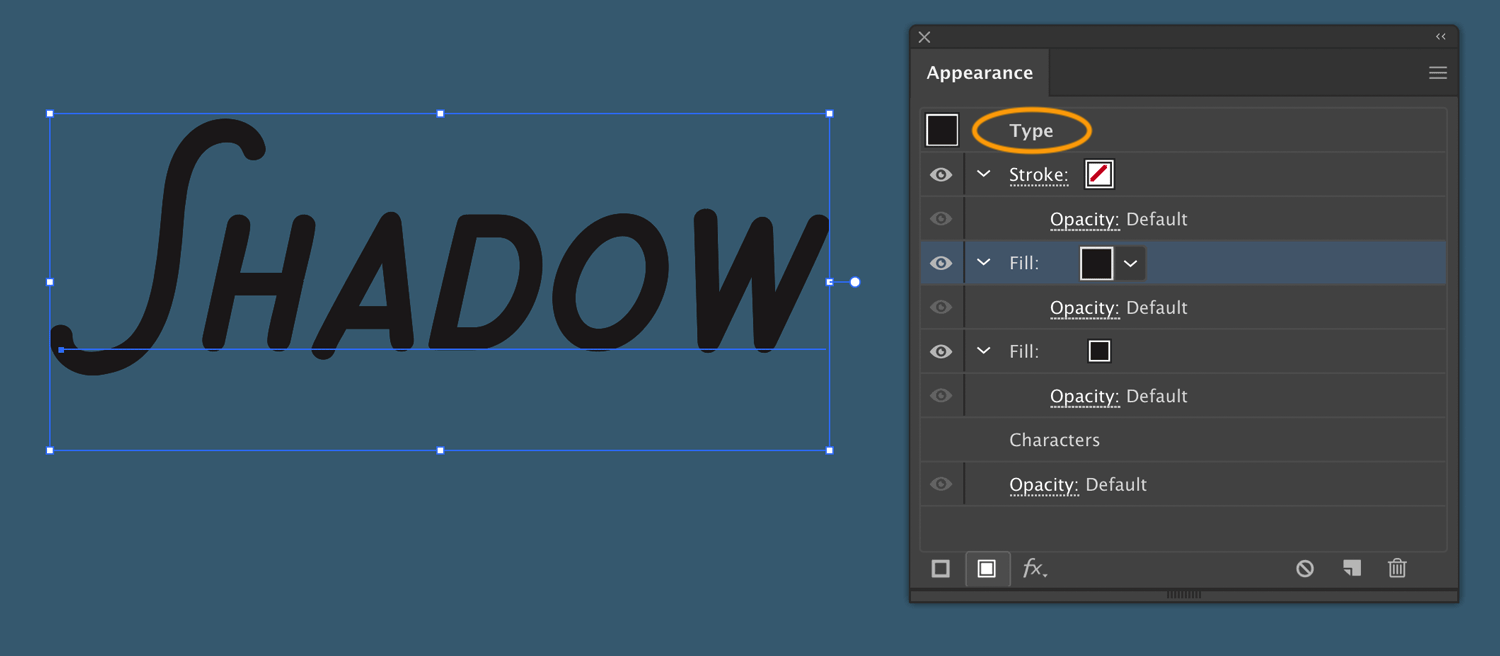Open the Appearance panel flyout menu
This screenshot has height=656, width=1500.
tap(1438, 72)
